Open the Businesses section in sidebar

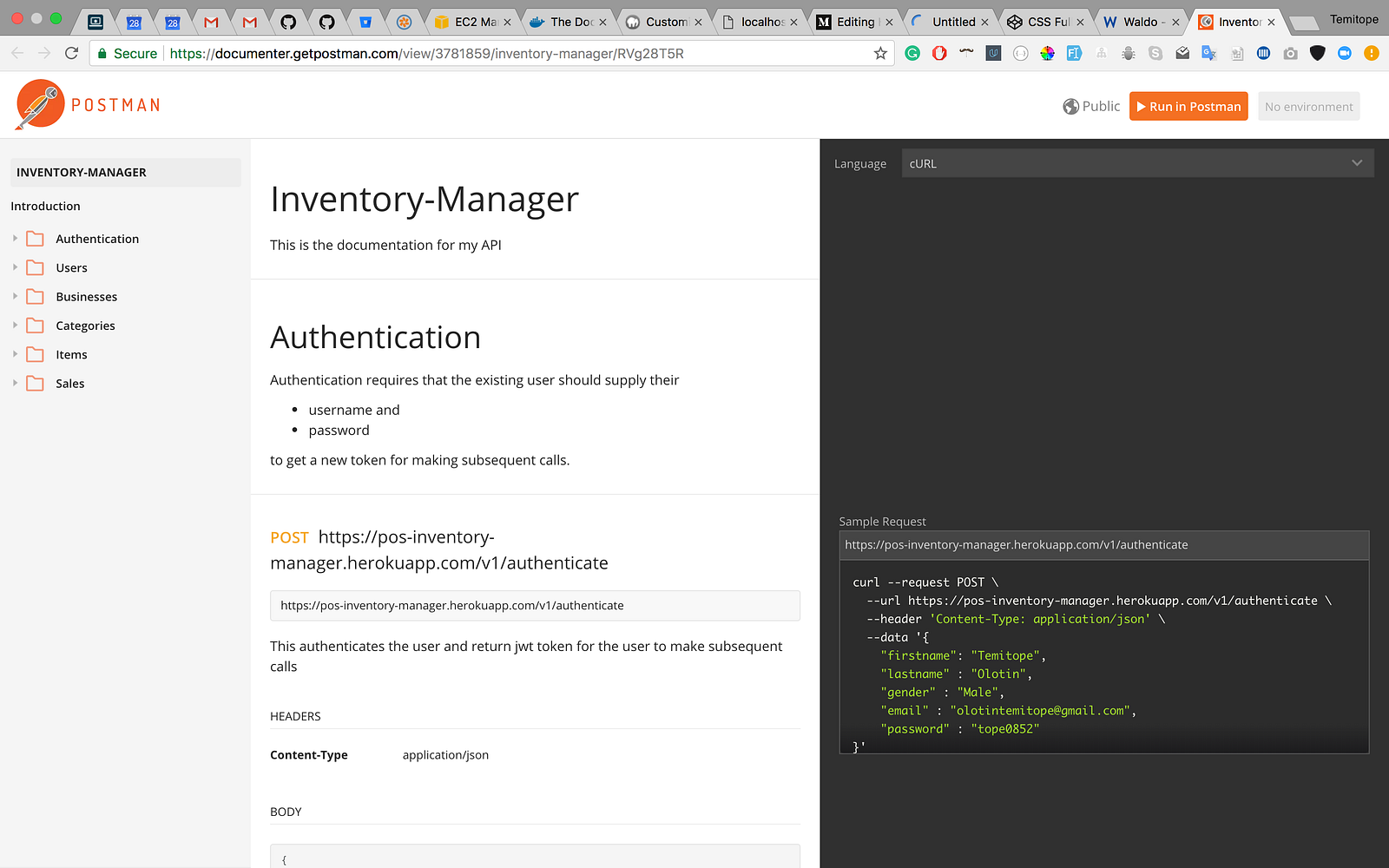coord(86,297)
